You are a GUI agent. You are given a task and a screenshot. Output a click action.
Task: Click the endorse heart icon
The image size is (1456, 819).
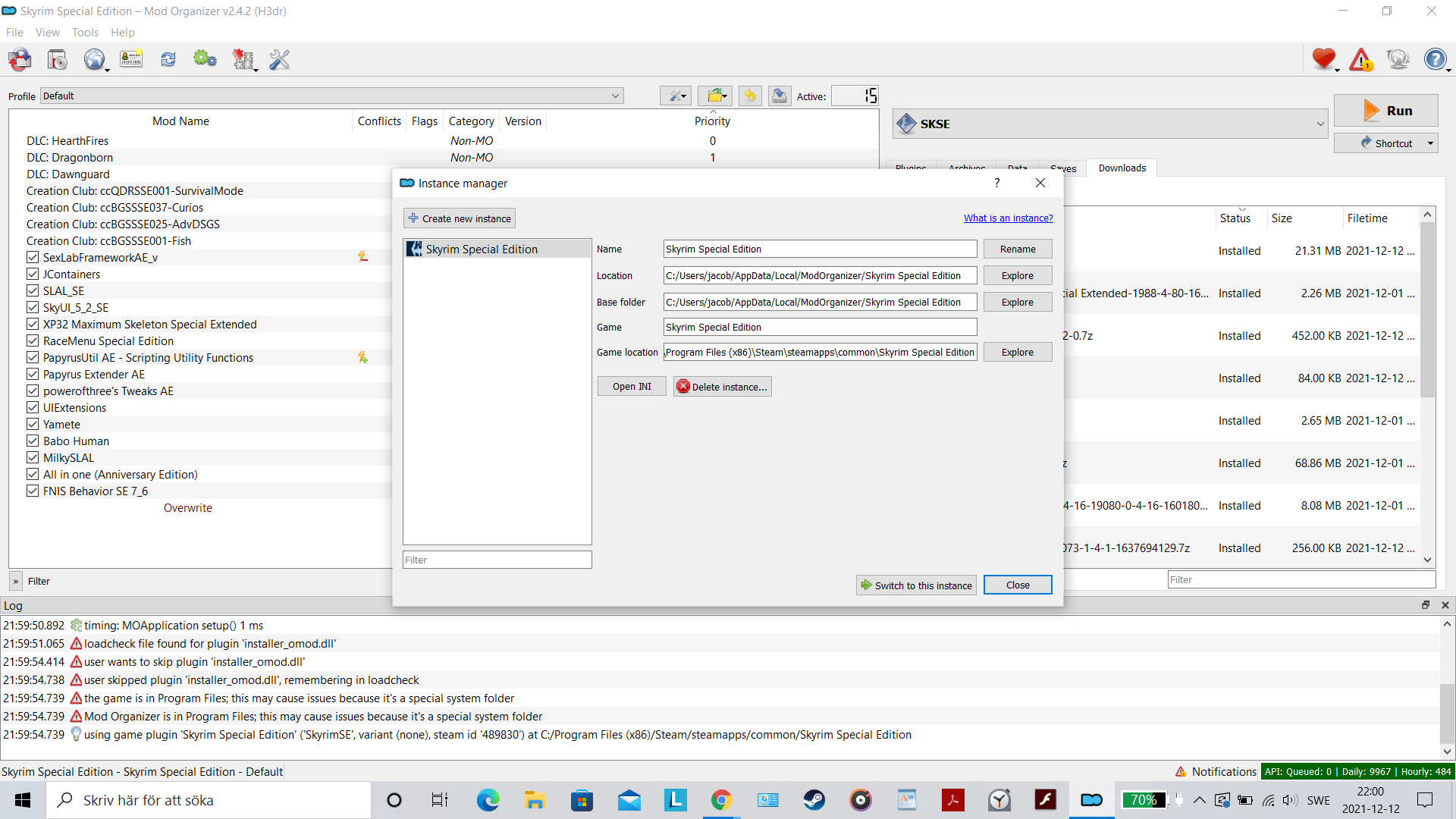point(1324,59)
